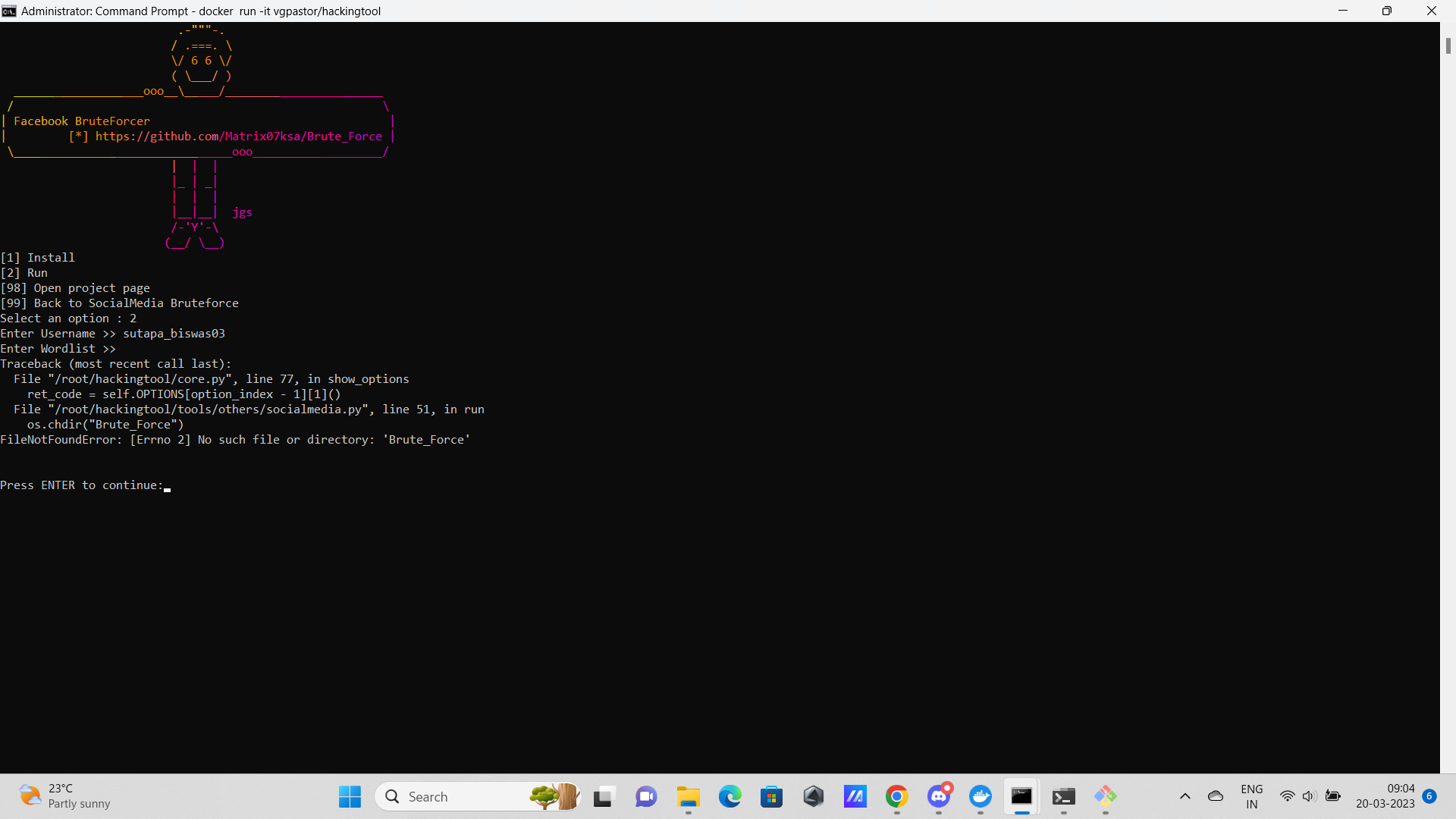The height and width of the screenshot is (819, 1456).
Task: Open the dark hexagon app icon in taskbar
Action: [x=814, y=796]
